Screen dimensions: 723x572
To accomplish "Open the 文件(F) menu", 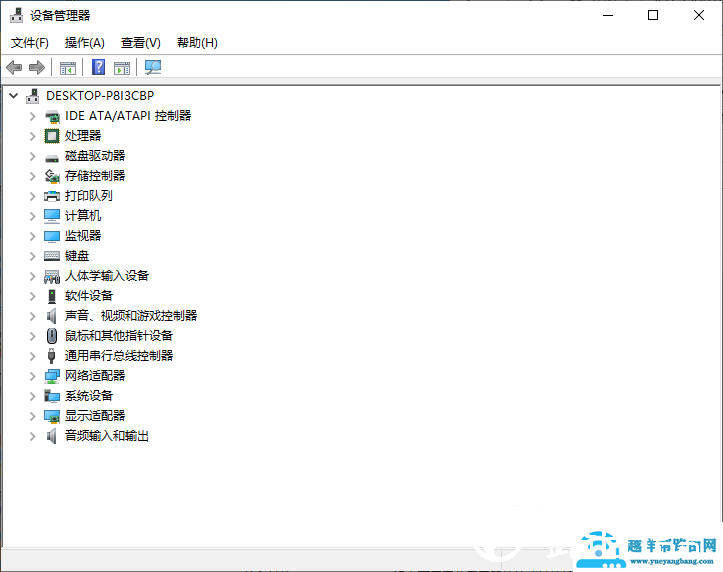I will click(30, 43).
